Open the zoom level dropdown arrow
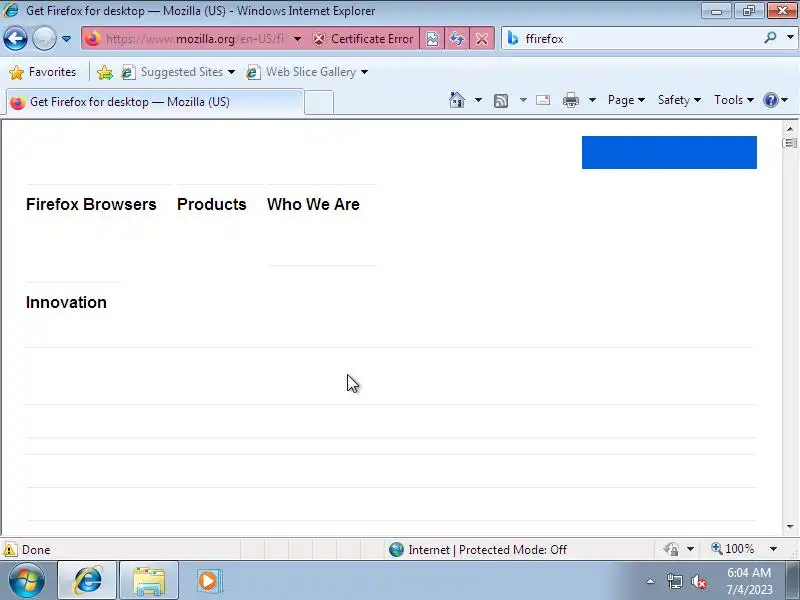Image resolution: width=800 pixels, height=600 pixels. [x=773, y=549]
